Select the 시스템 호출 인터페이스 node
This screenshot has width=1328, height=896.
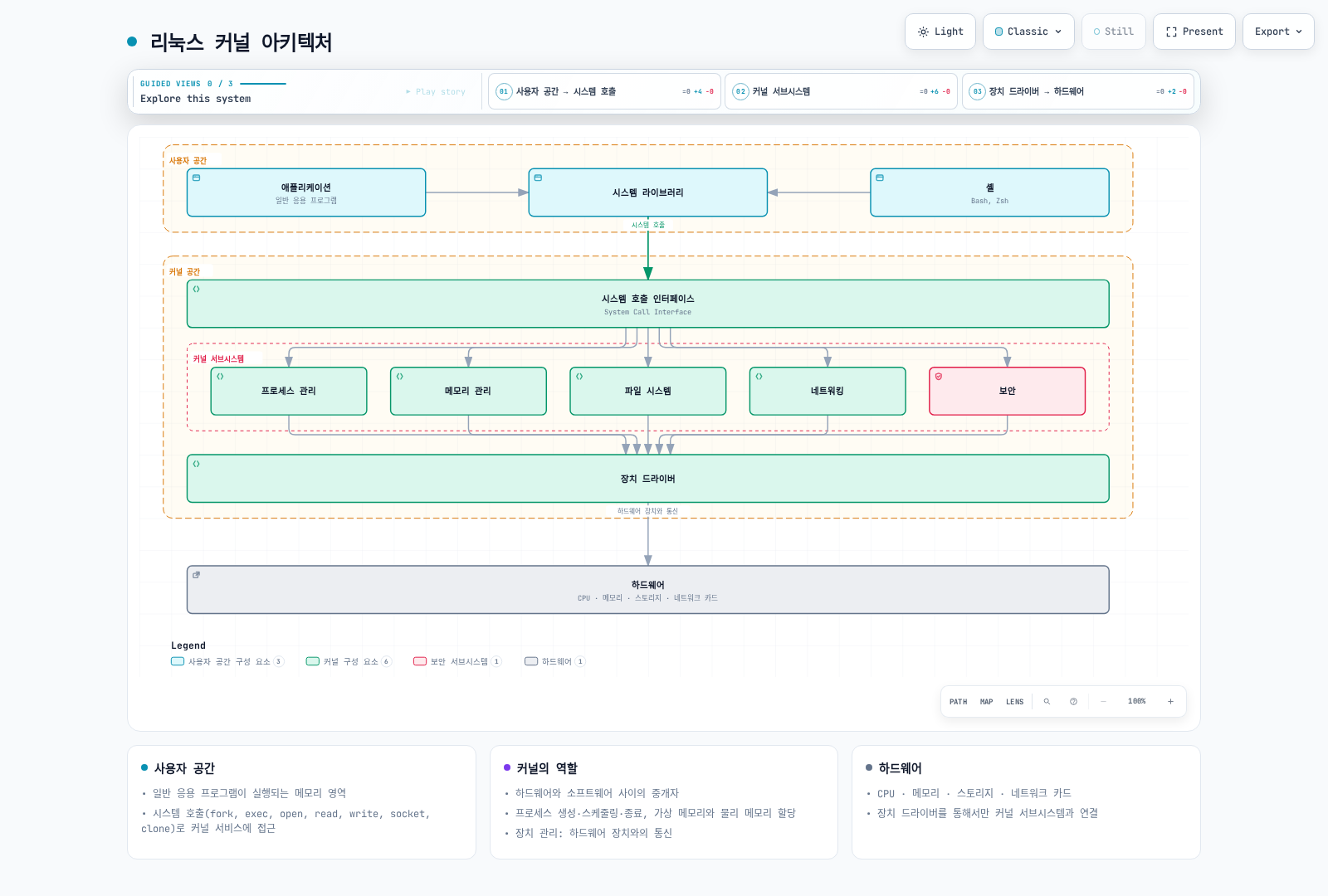pos(648,304)
